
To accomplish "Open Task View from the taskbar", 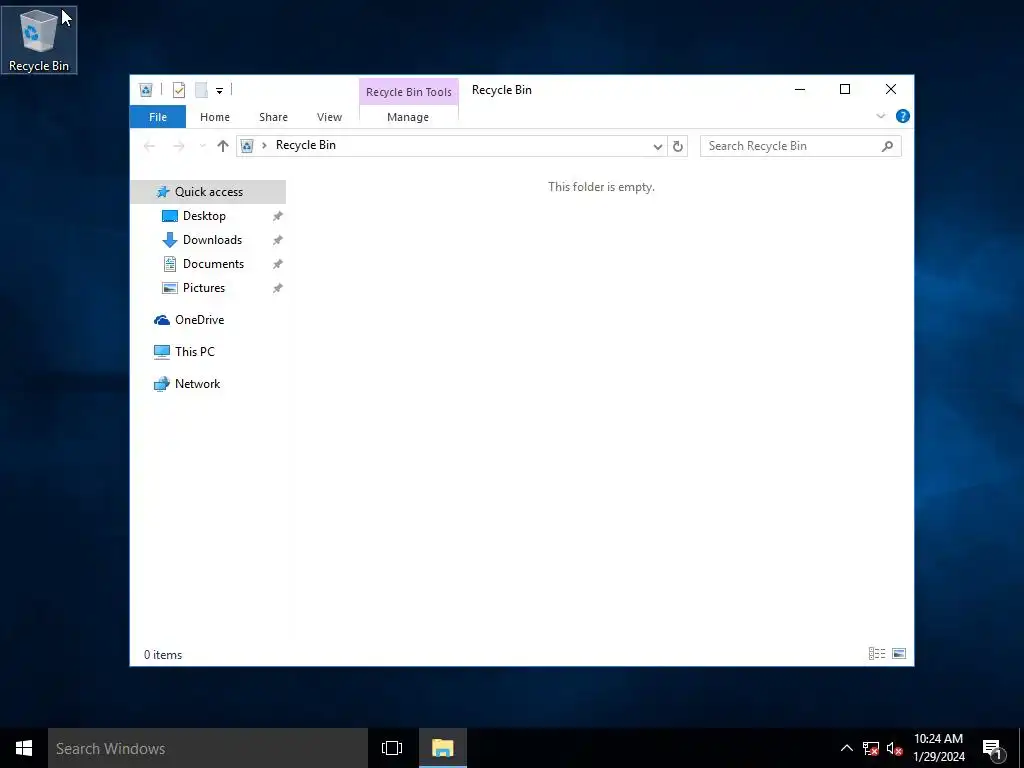I will click(392, 748).
